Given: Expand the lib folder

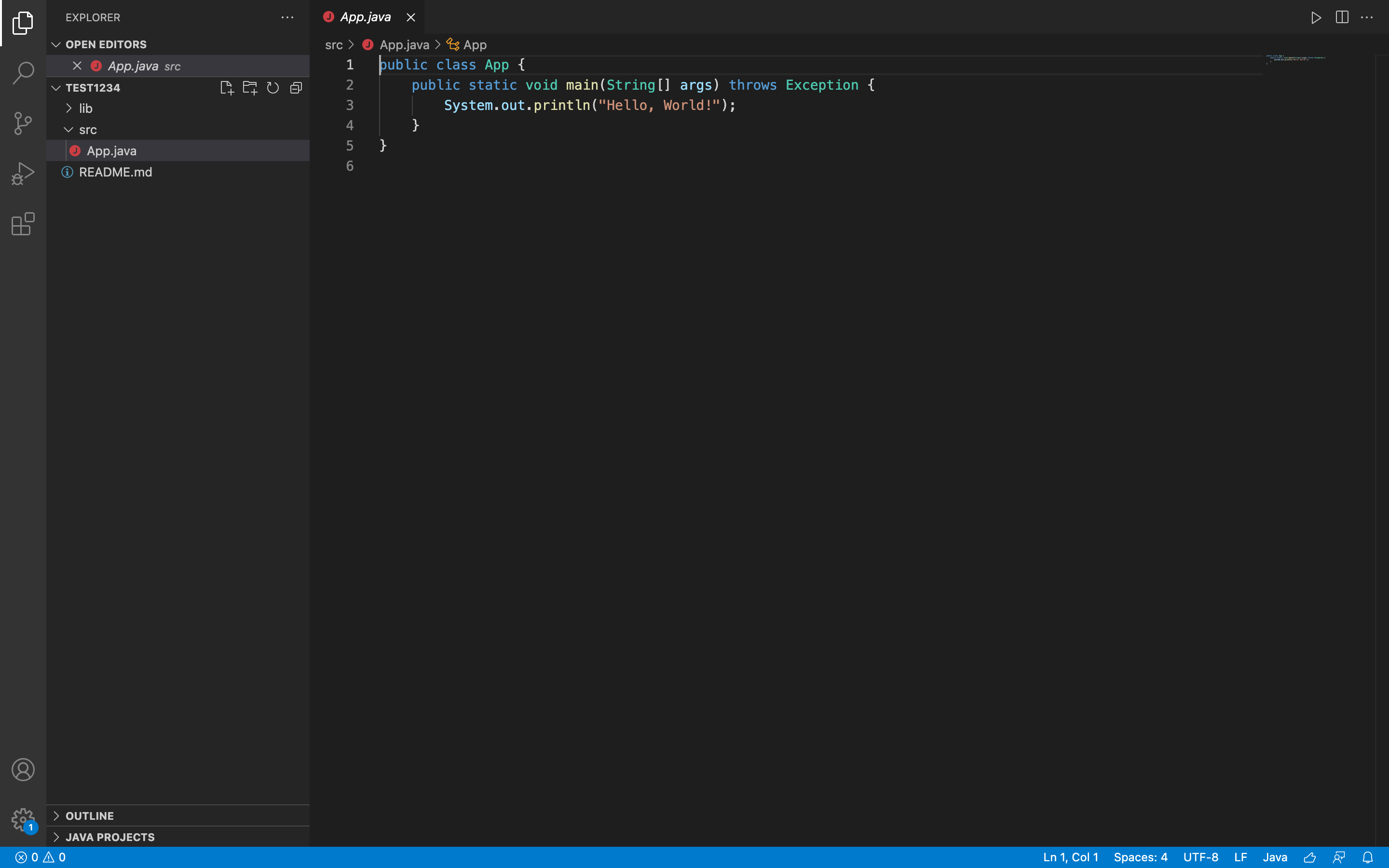Looking at the screenshot, I should [x=85, y=108].
